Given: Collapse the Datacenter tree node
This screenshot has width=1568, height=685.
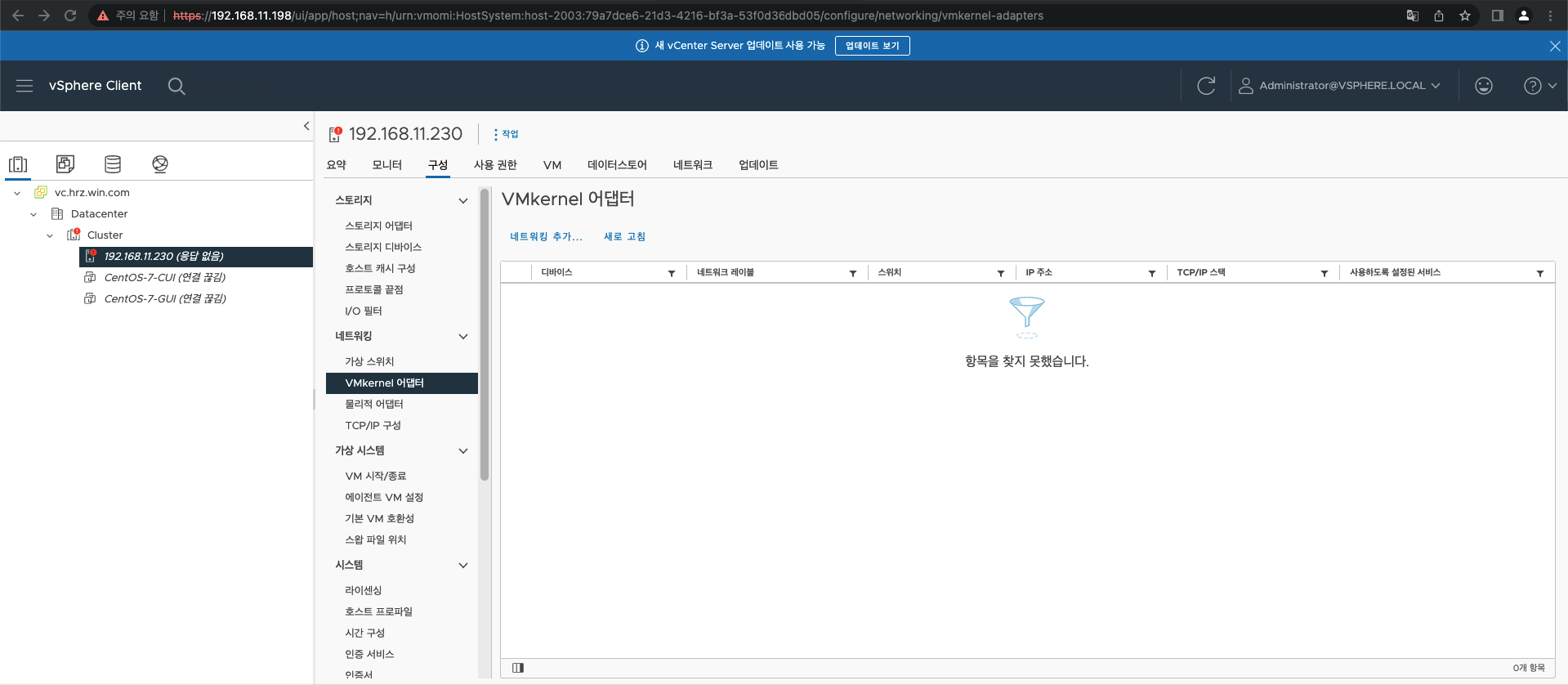Looking at the screenshot, I should pyautogui.click(x=34, y=214).
